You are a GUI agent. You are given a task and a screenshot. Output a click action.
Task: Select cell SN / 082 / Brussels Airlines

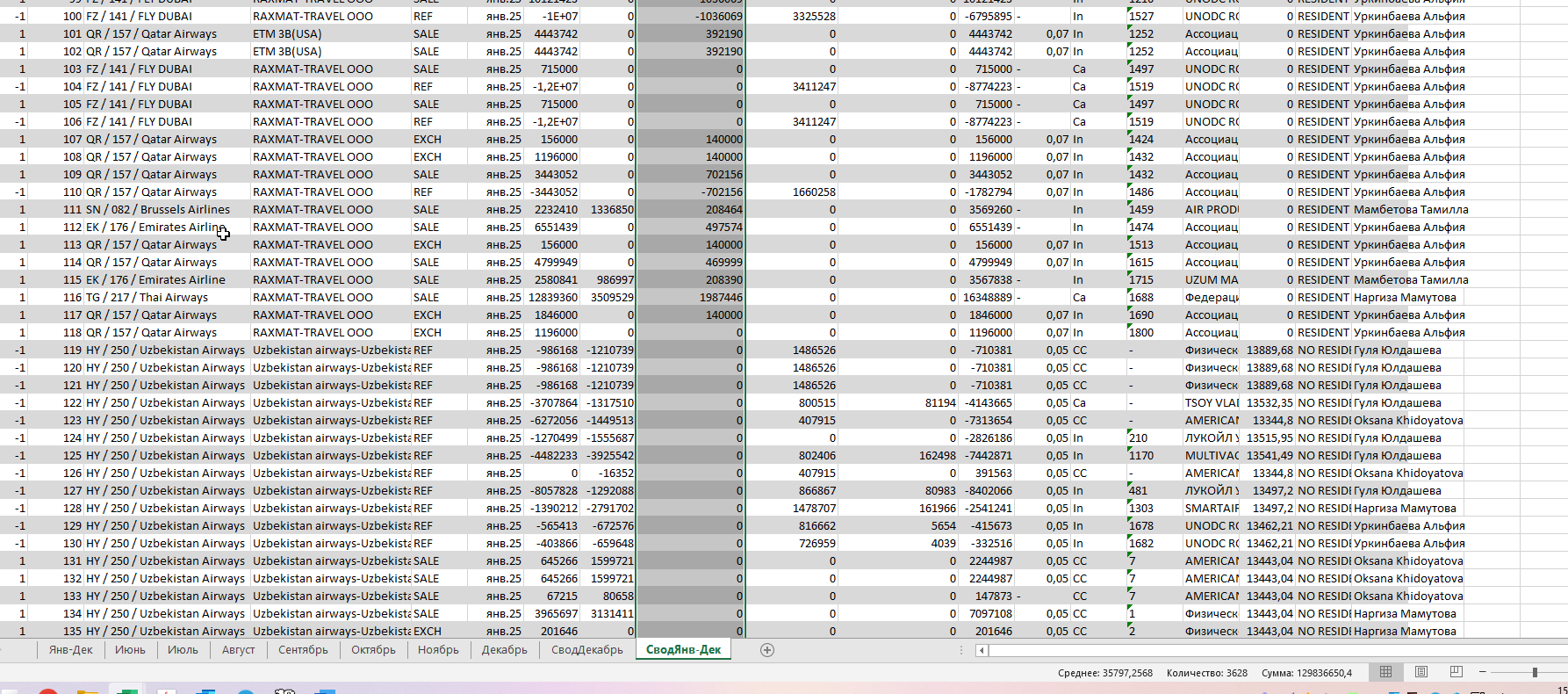(167, 209)
